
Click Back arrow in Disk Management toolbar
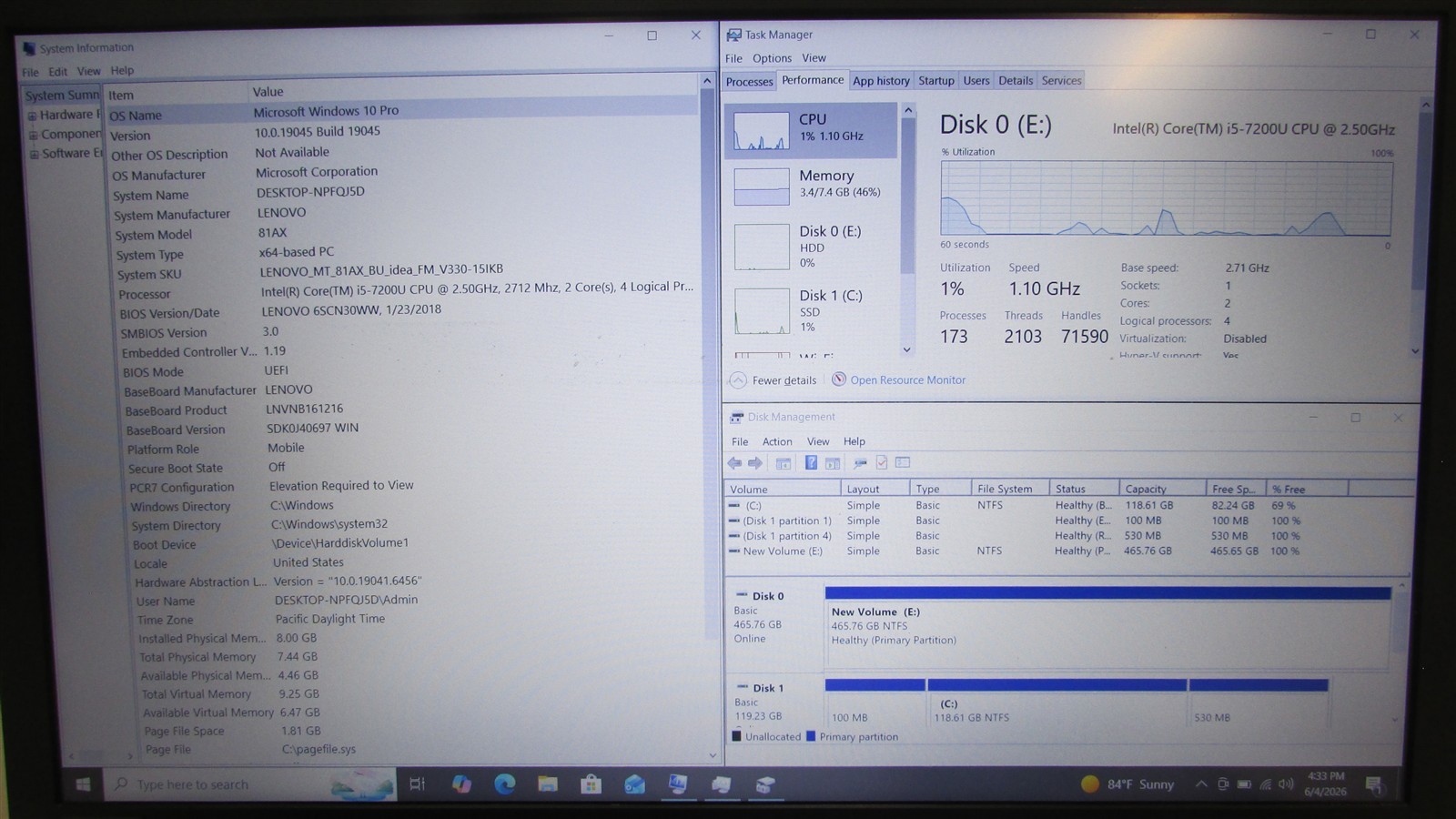[734, 463]
